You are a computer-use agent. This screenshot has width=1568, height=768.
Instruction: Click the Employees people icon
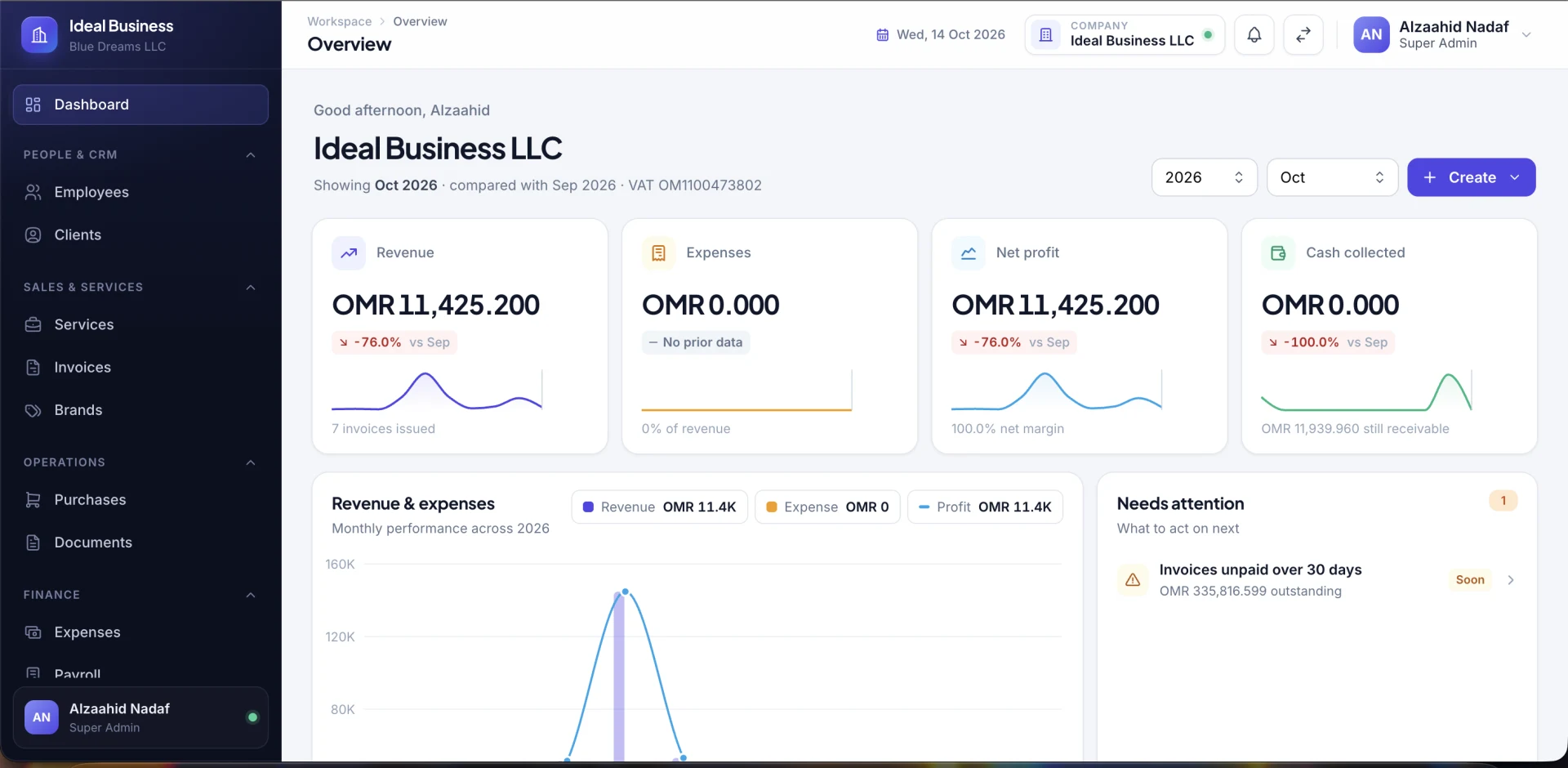(33, 192)
